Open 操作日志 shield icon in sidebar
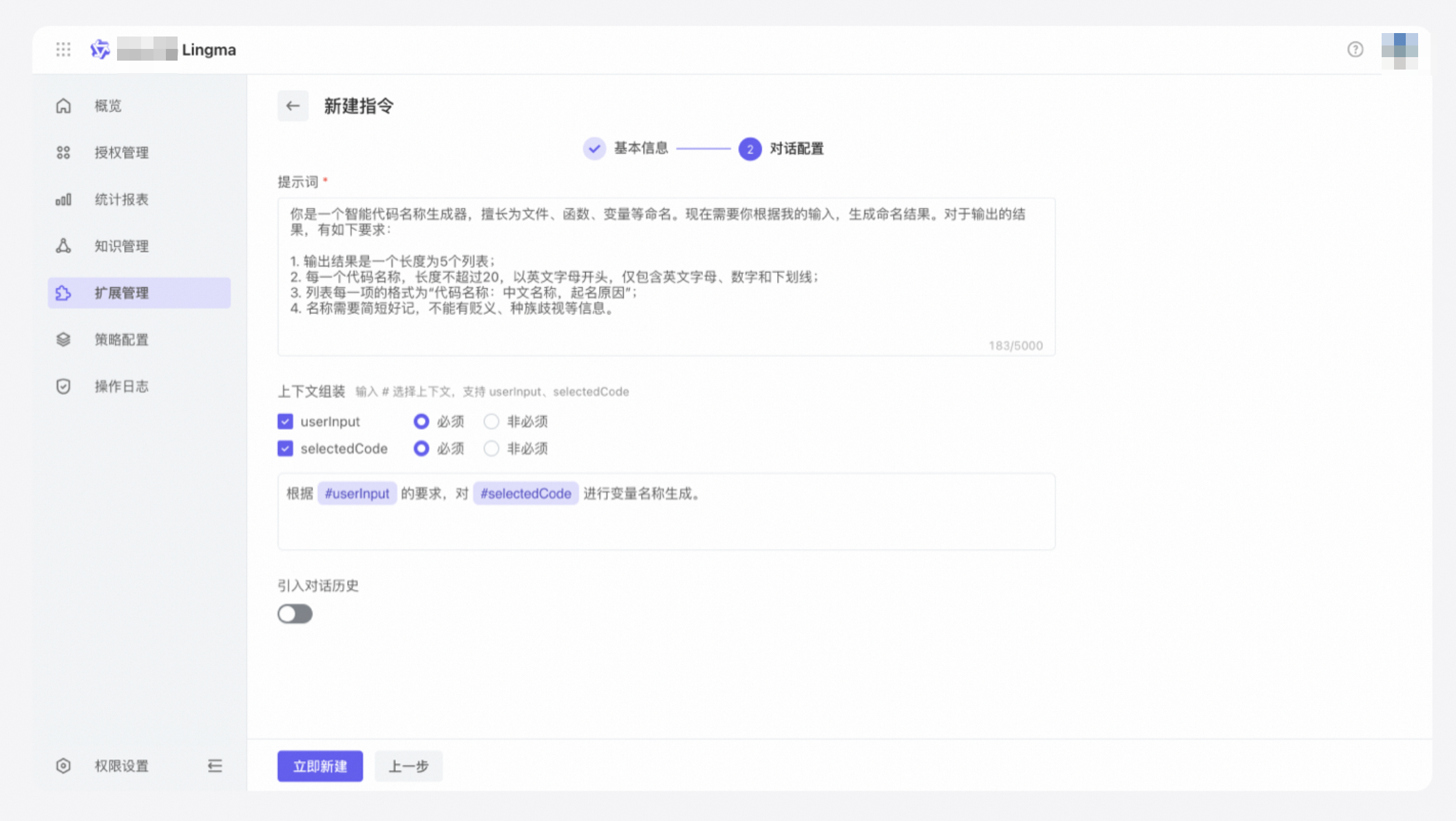 (x=63, y=386)
